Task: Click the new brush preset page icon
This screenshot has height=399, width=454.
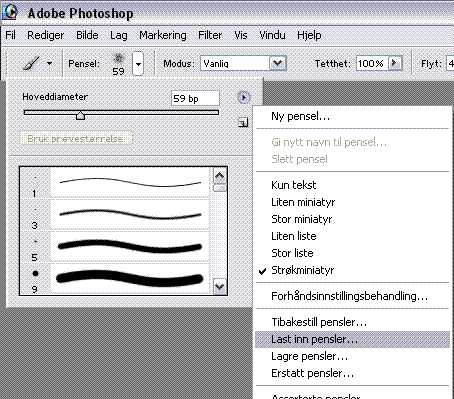Action: (x=243, y=123)
